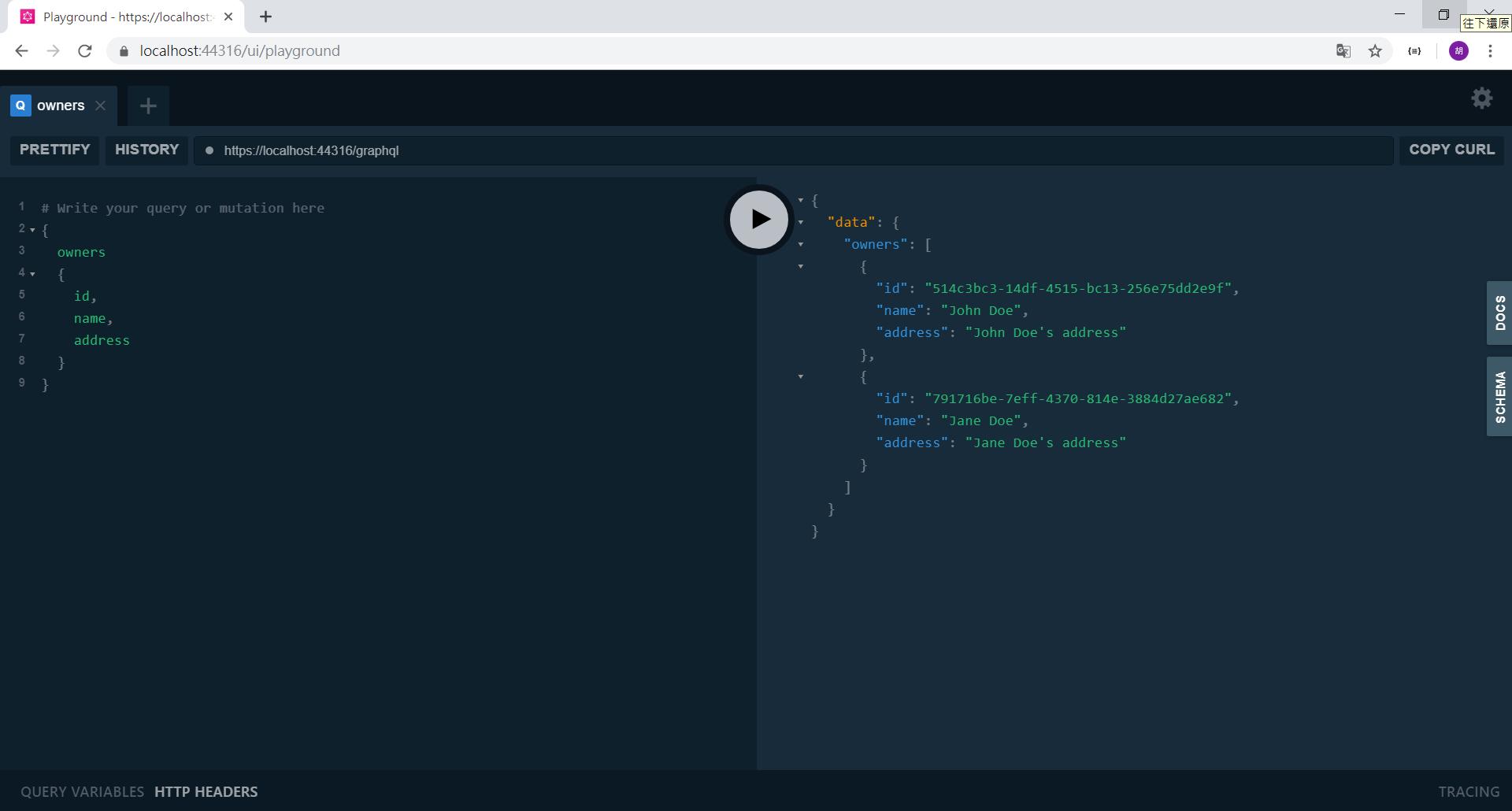1512x811 pixels.
Task: Open the SCHEMA side panel
Action: [1499, 397]
